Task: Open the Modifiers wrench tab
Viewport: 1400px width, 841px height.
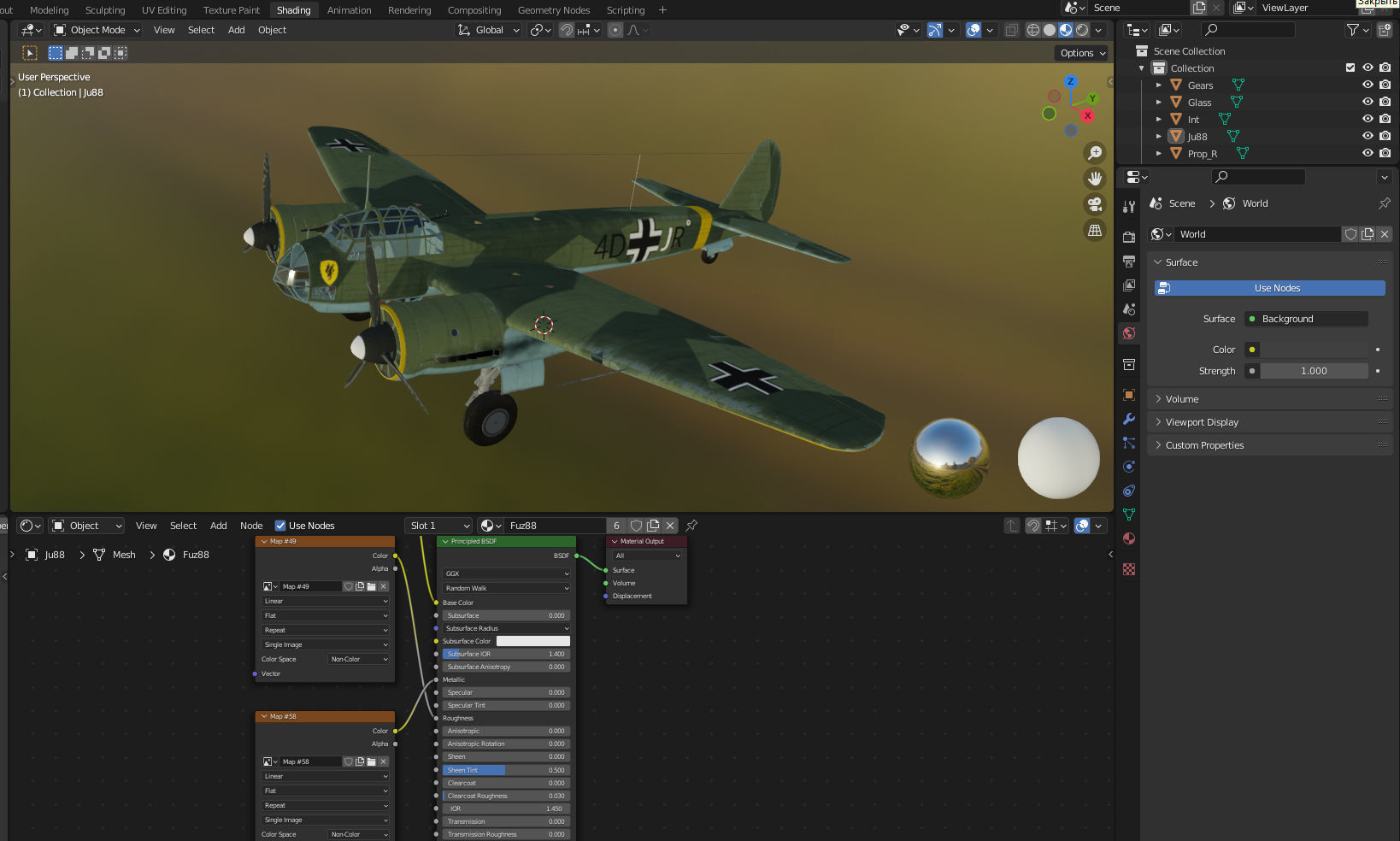Action: click(1129, 419)
